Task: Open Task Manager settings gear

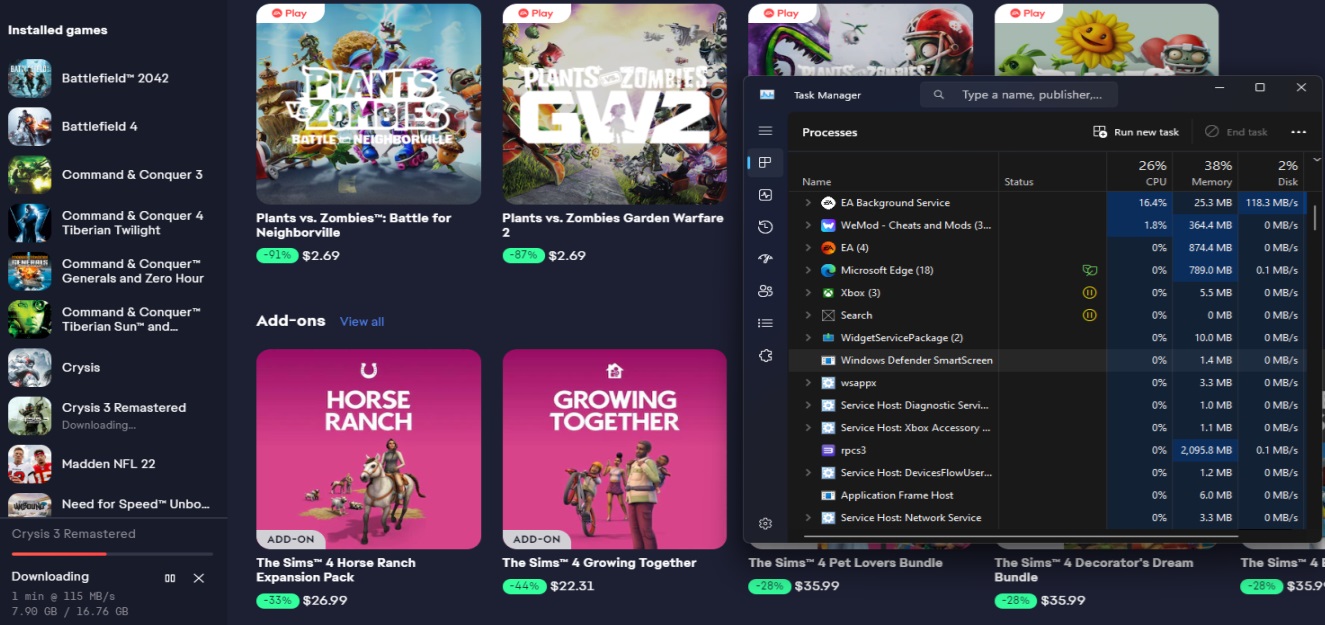Action: (766, 524)
